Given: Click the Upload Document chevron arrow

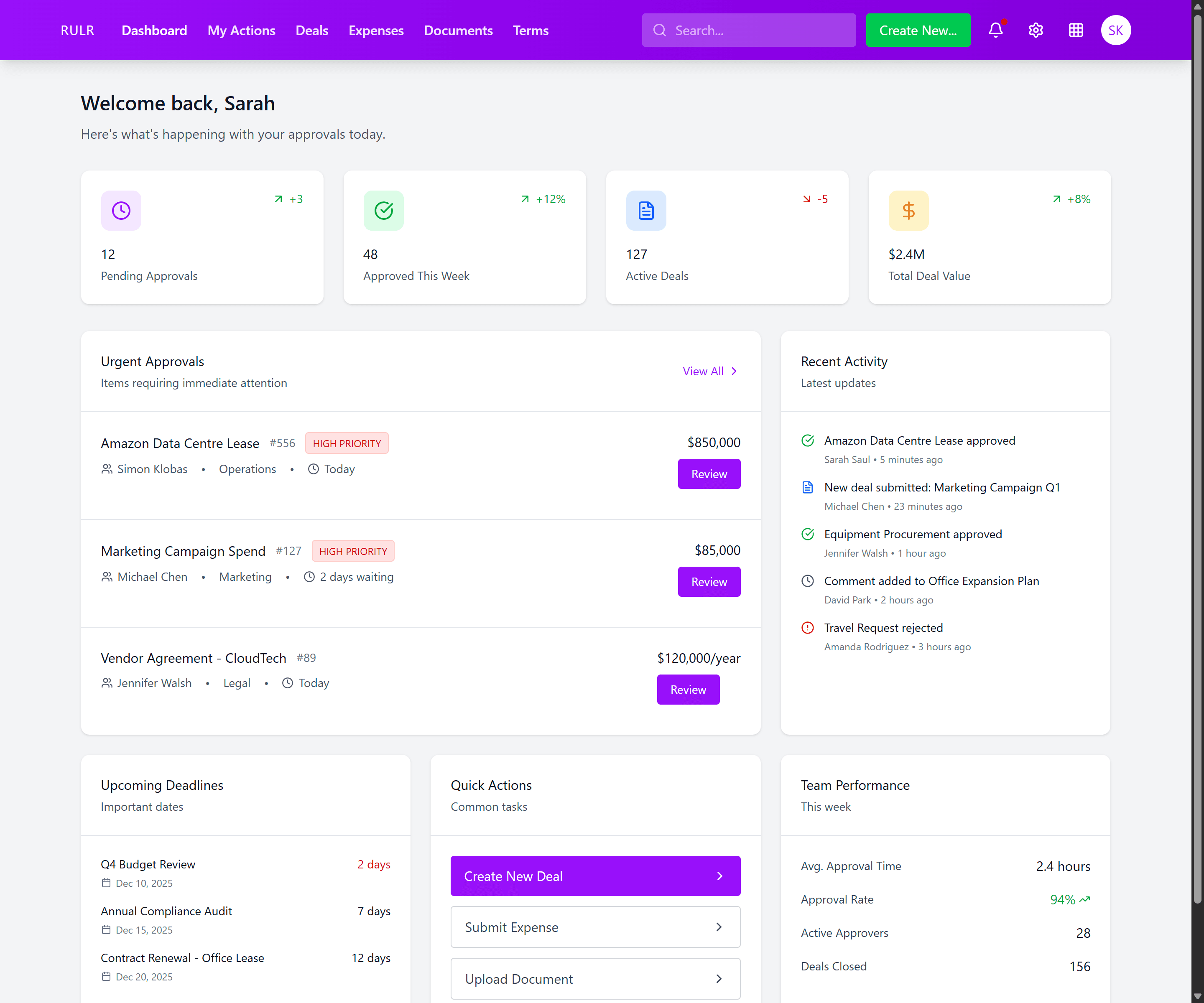Looking at the screenshot, I should (x=719, y=979).
